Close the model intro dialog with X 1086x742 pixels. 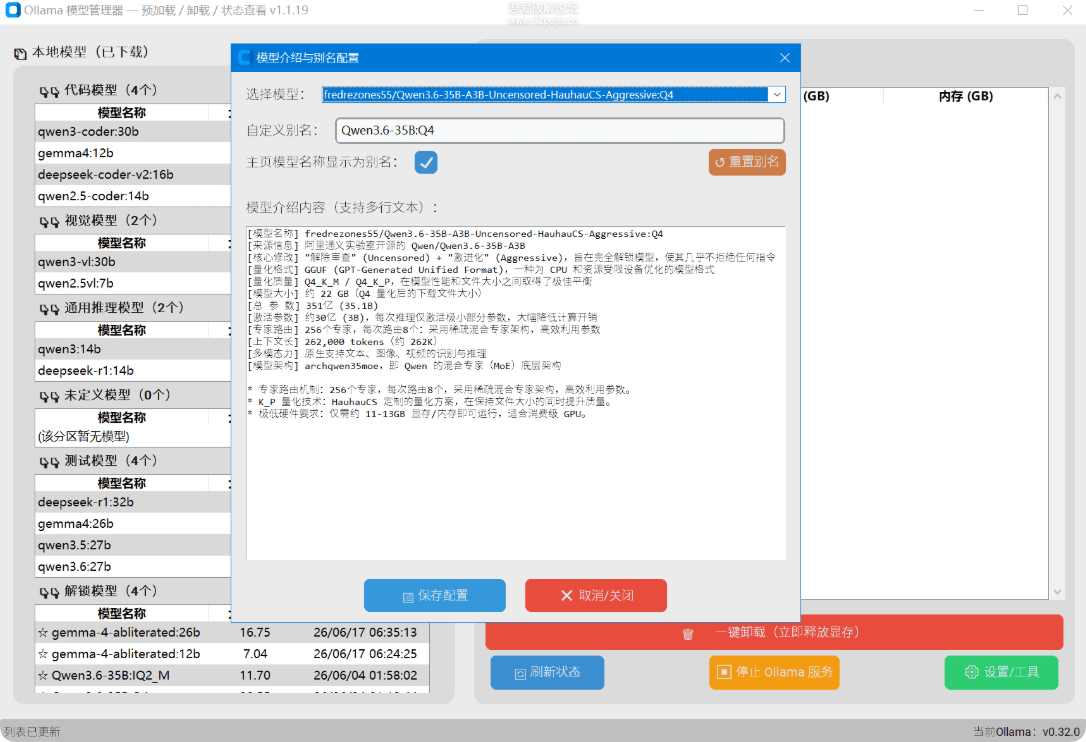pyautogui.click(x=784, y=58)
